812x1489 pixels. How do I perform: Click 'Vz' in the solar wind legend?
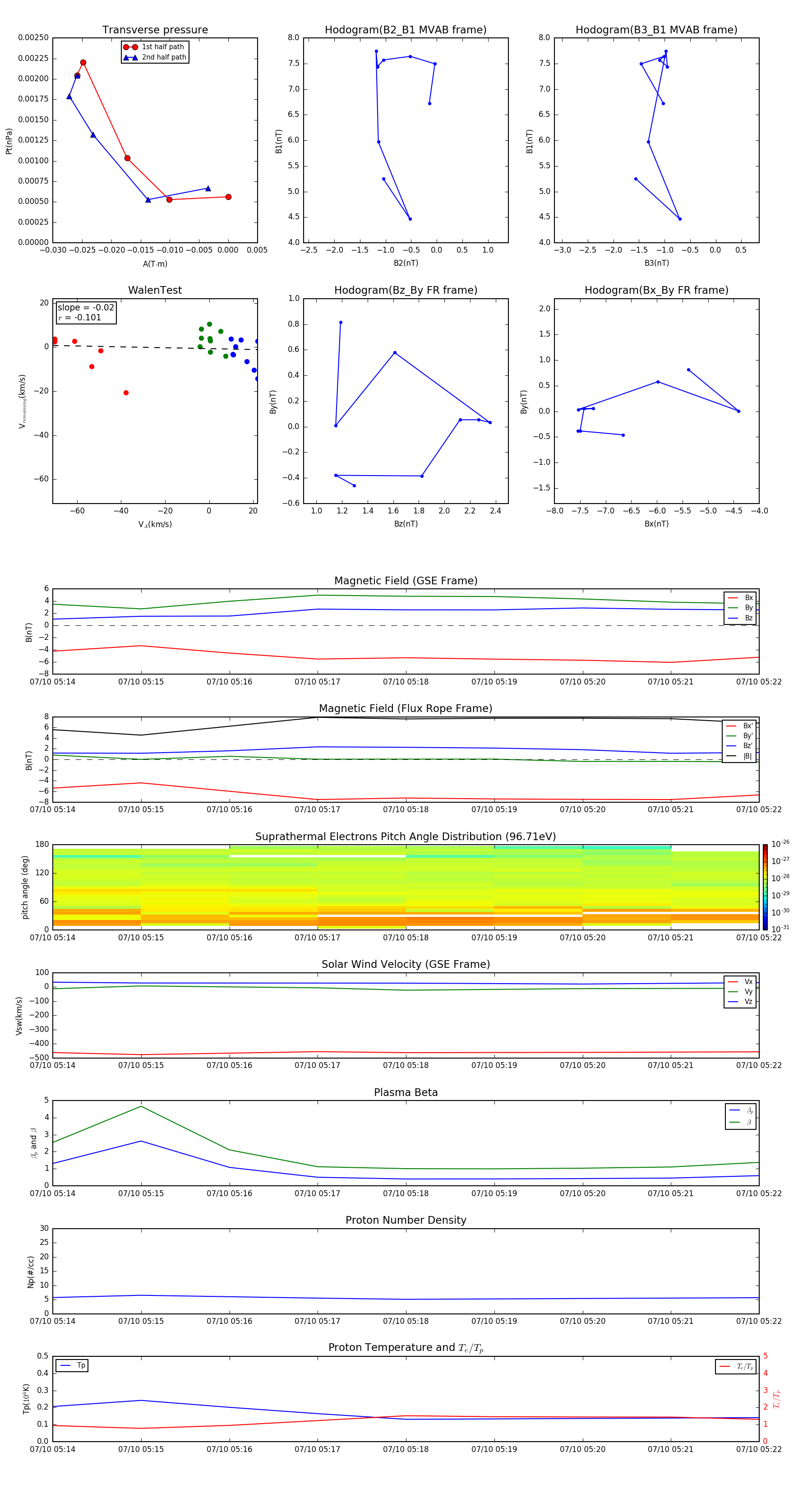click(x=748, y=1002)
